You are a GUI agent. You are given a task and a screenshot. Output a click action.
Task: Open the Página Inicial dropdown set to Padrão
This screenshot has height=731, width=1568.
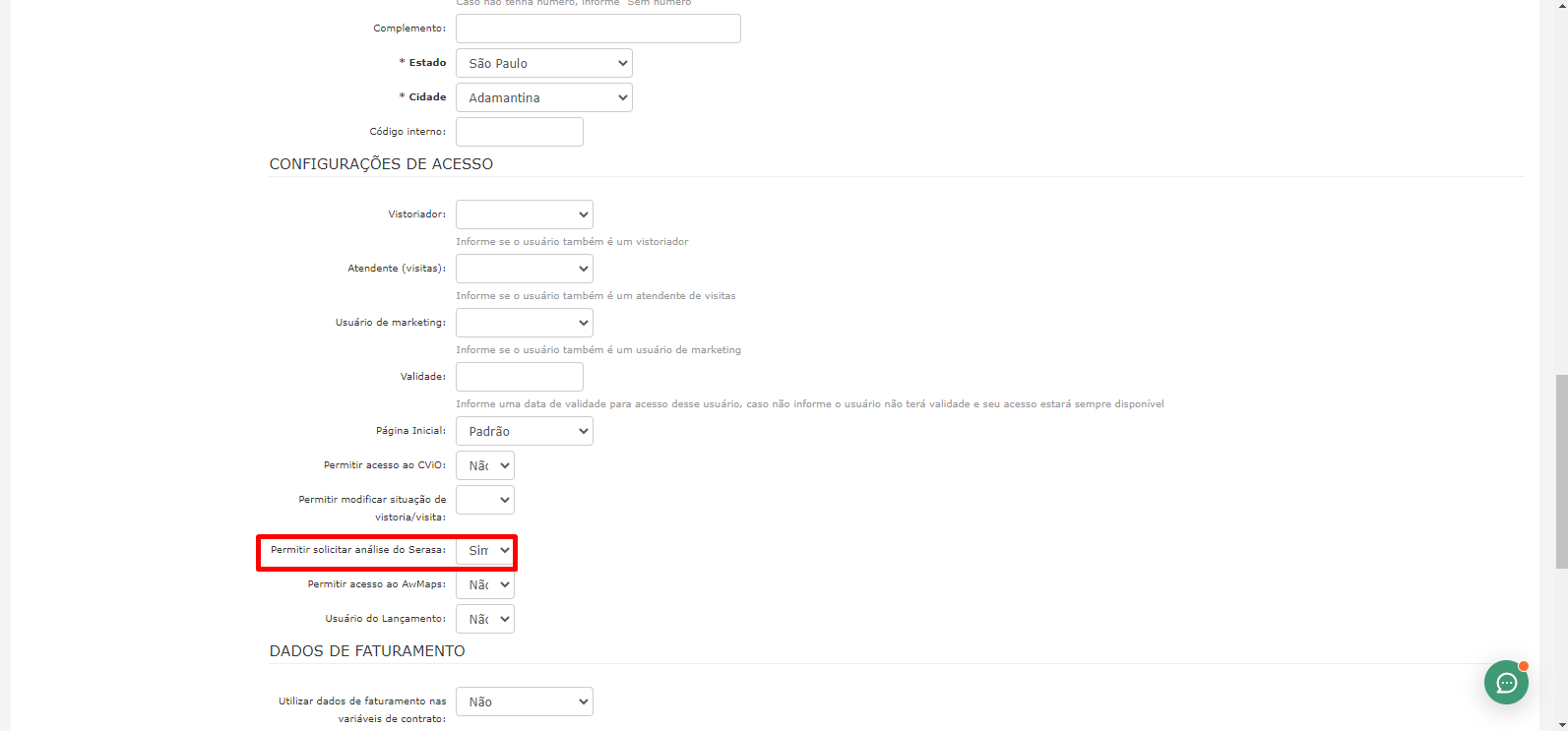click(525, 431)
